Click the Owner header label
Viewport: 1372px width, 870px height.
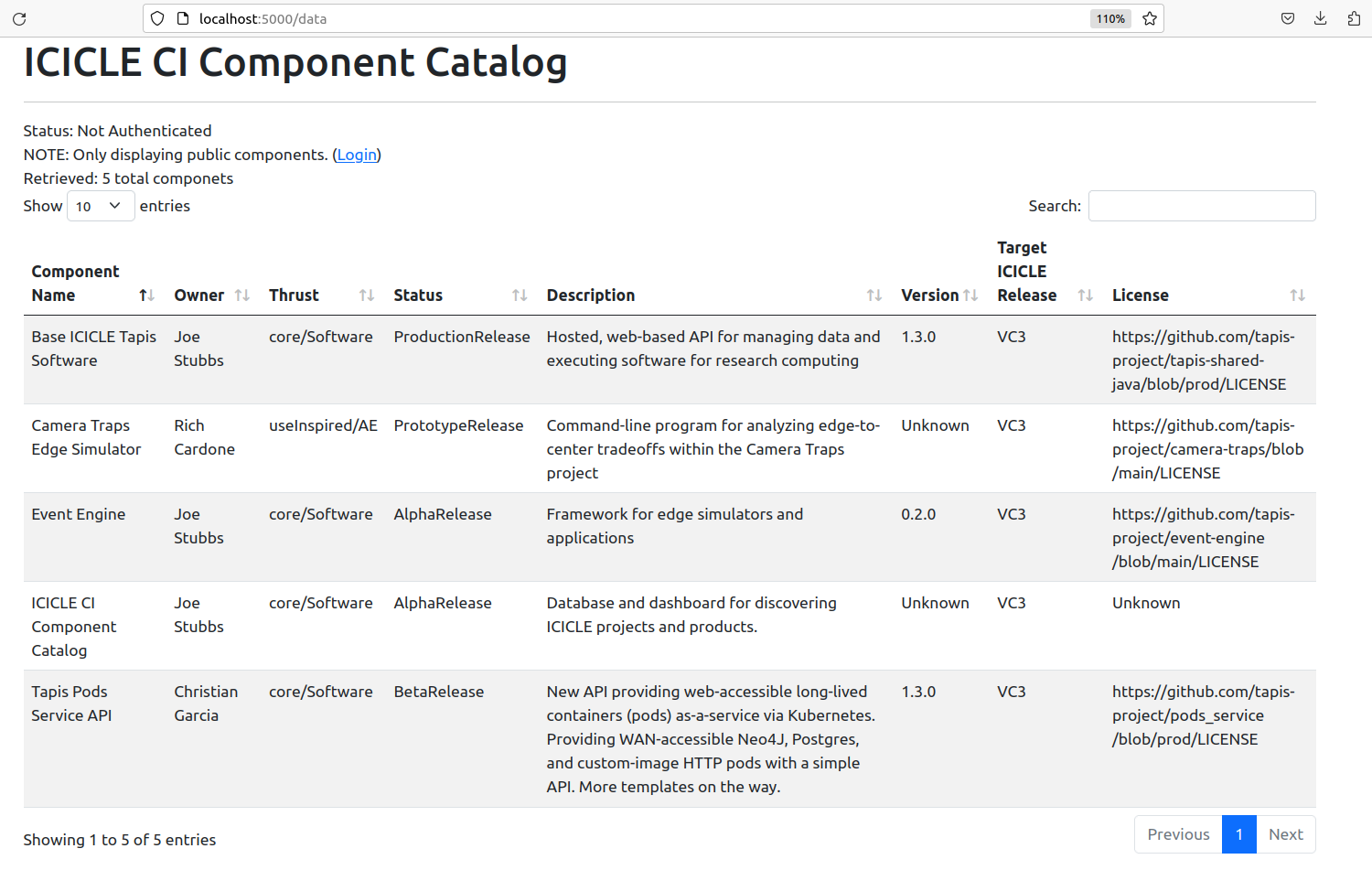pyautogui.click(x=199, y=295)
